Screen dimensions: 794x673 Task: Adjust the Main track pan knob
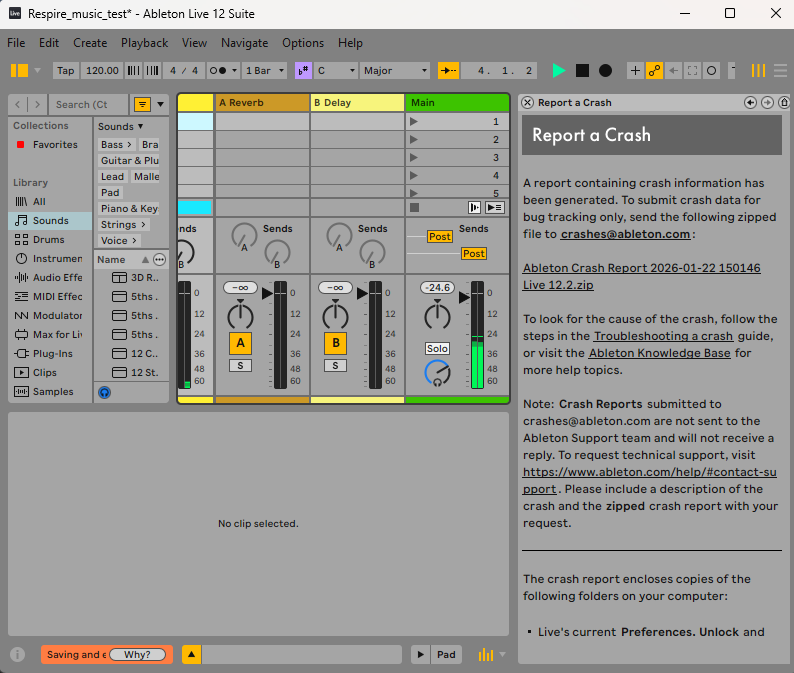coord(437,315)
